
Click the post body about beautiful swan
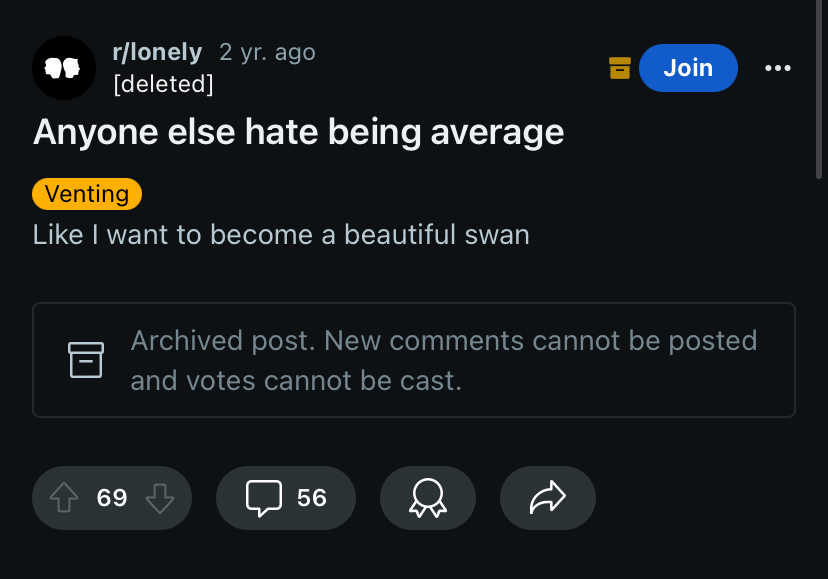coord(281,235)
